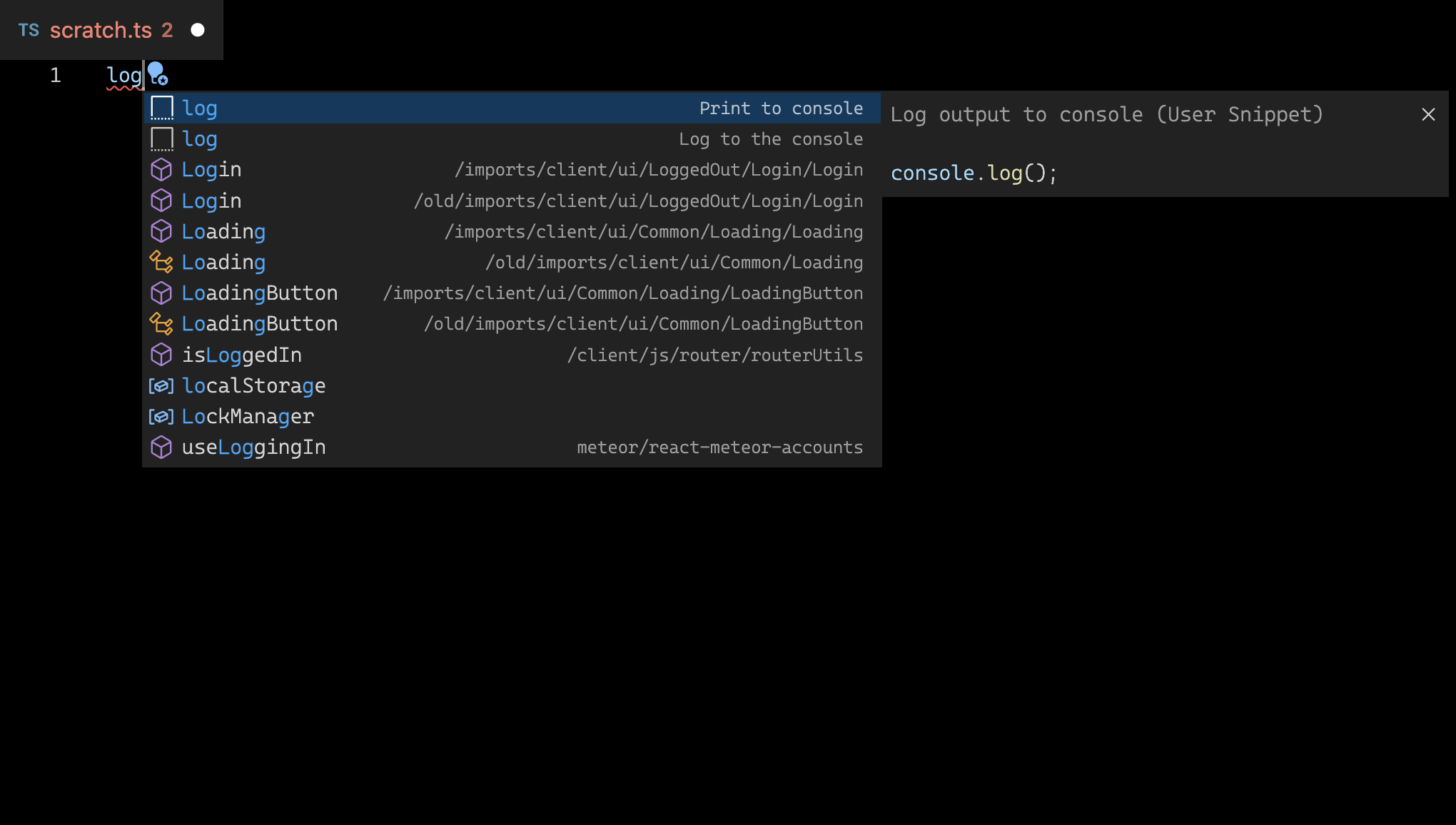Click line number 1 in the editor gutter
The width and height of the screenshot is (1456, 825).
55,75
